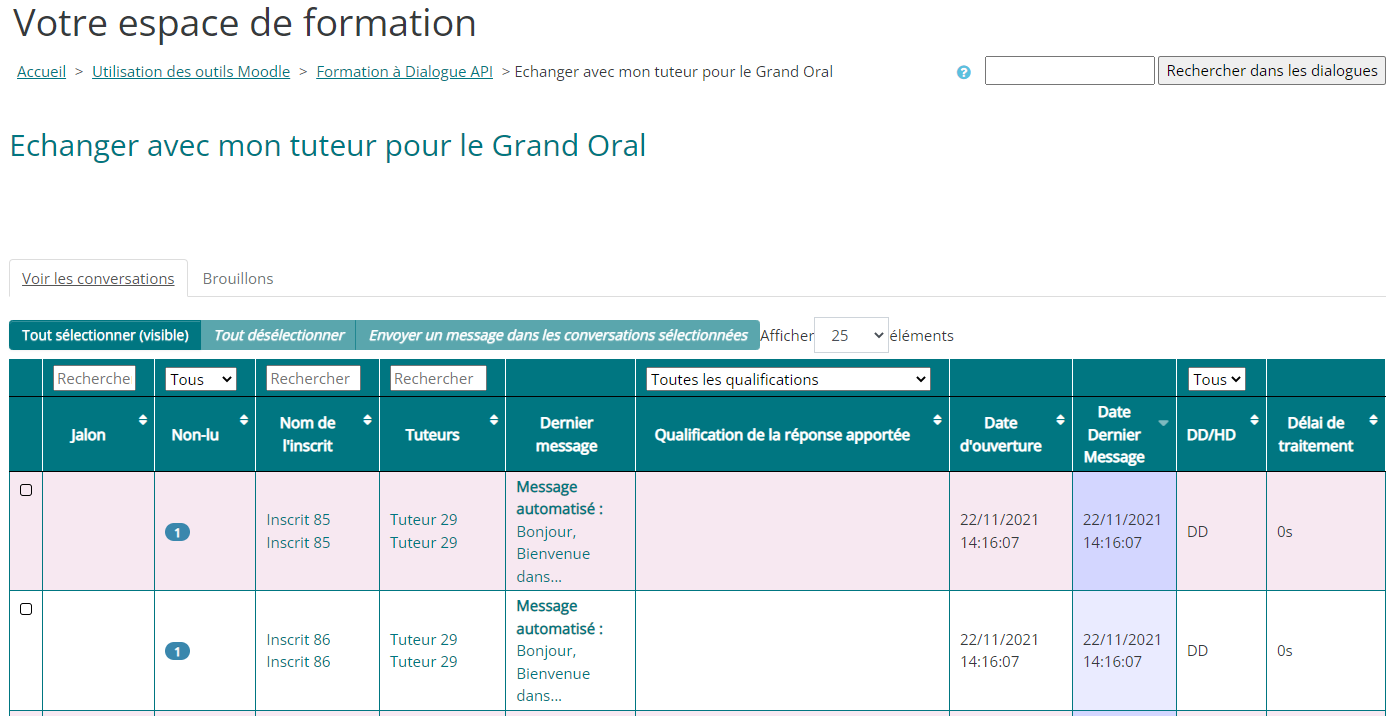Image resolution: width=1400 pixels, height=716 pixels.
Task: Click last message date of Inscrit 86 row
Action: (1122, 650)
